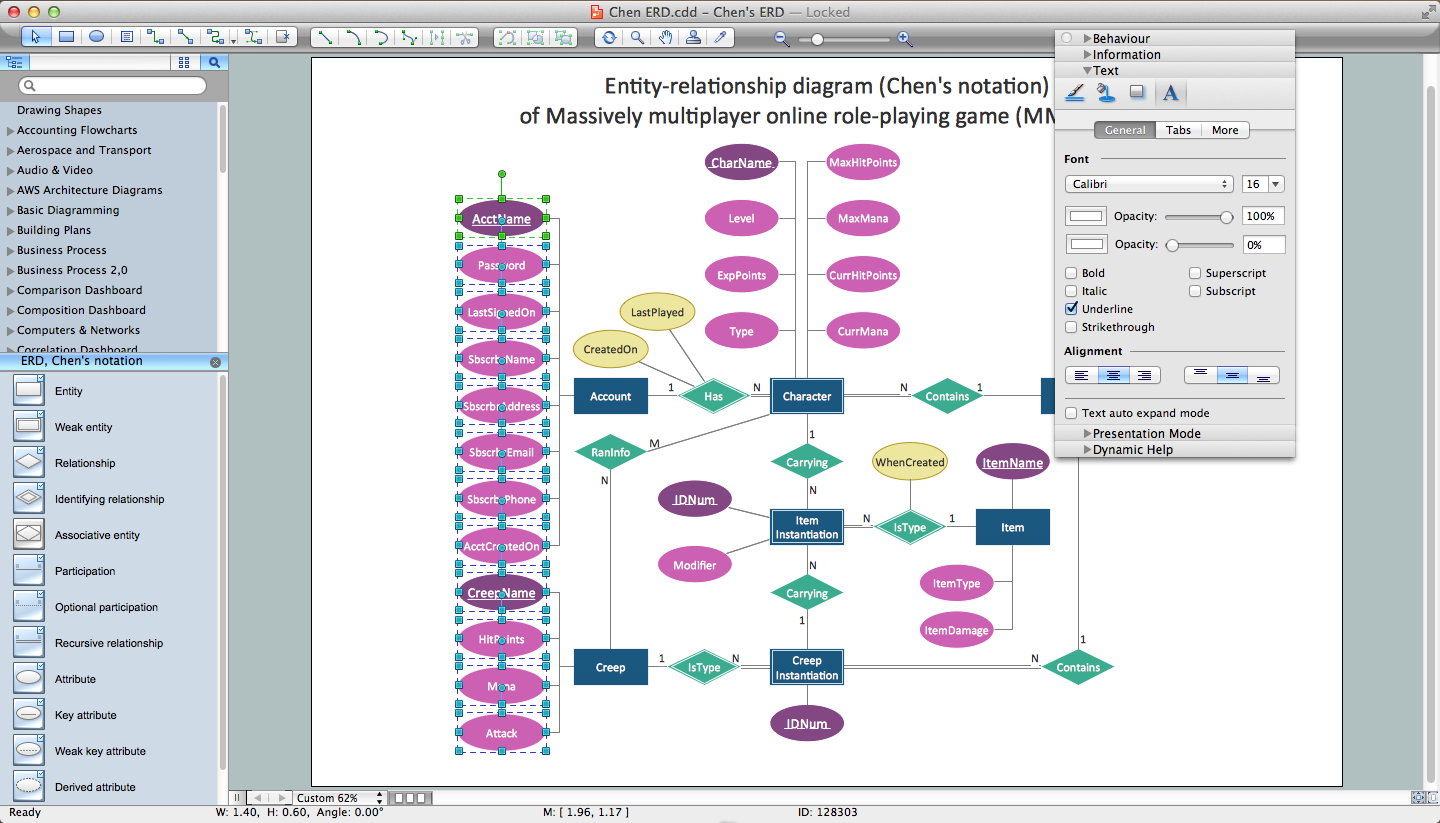Activate the Hand pan tool
Image resolution: width=1440 pixels, height=823 pixels.
click(x=666, y=37)
